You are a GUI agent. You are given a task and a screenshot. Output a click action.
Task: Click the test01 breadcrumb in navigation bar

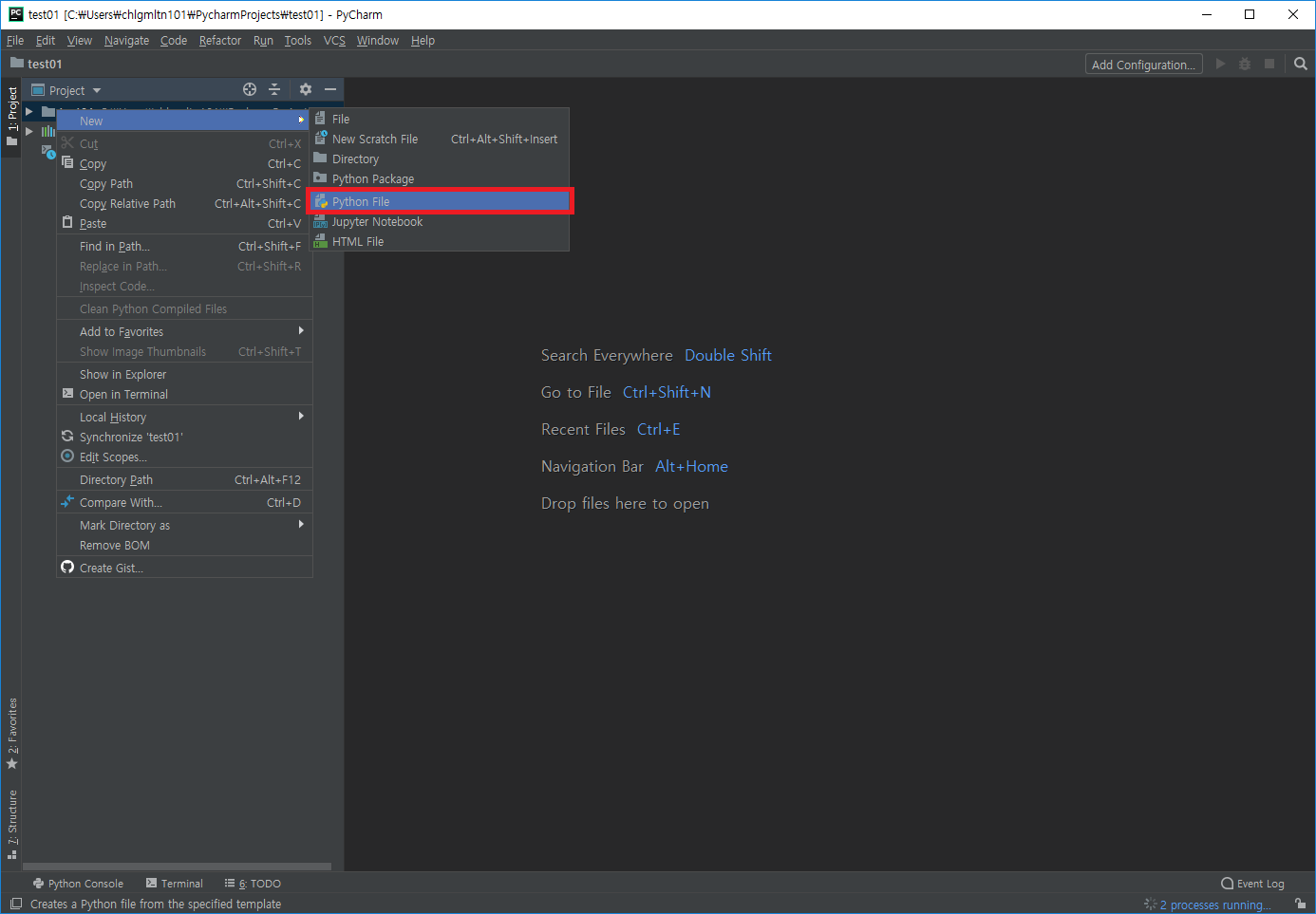coord(36,64)
